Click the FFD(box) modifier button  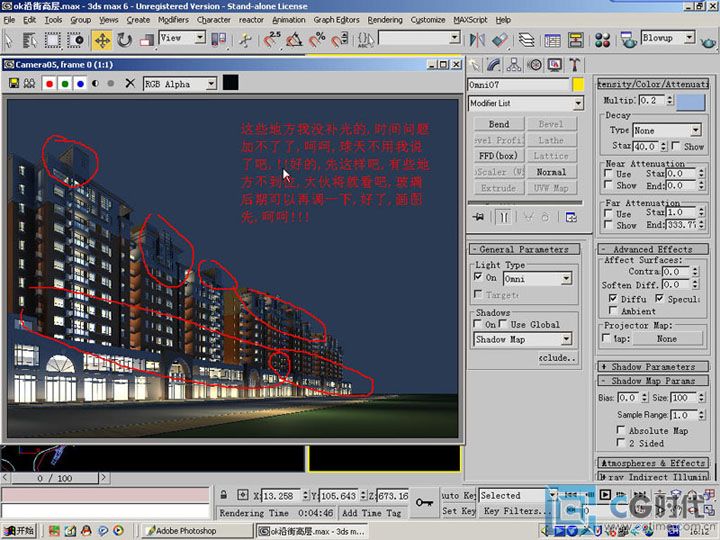pyautogui.click(x=499, y=156)
